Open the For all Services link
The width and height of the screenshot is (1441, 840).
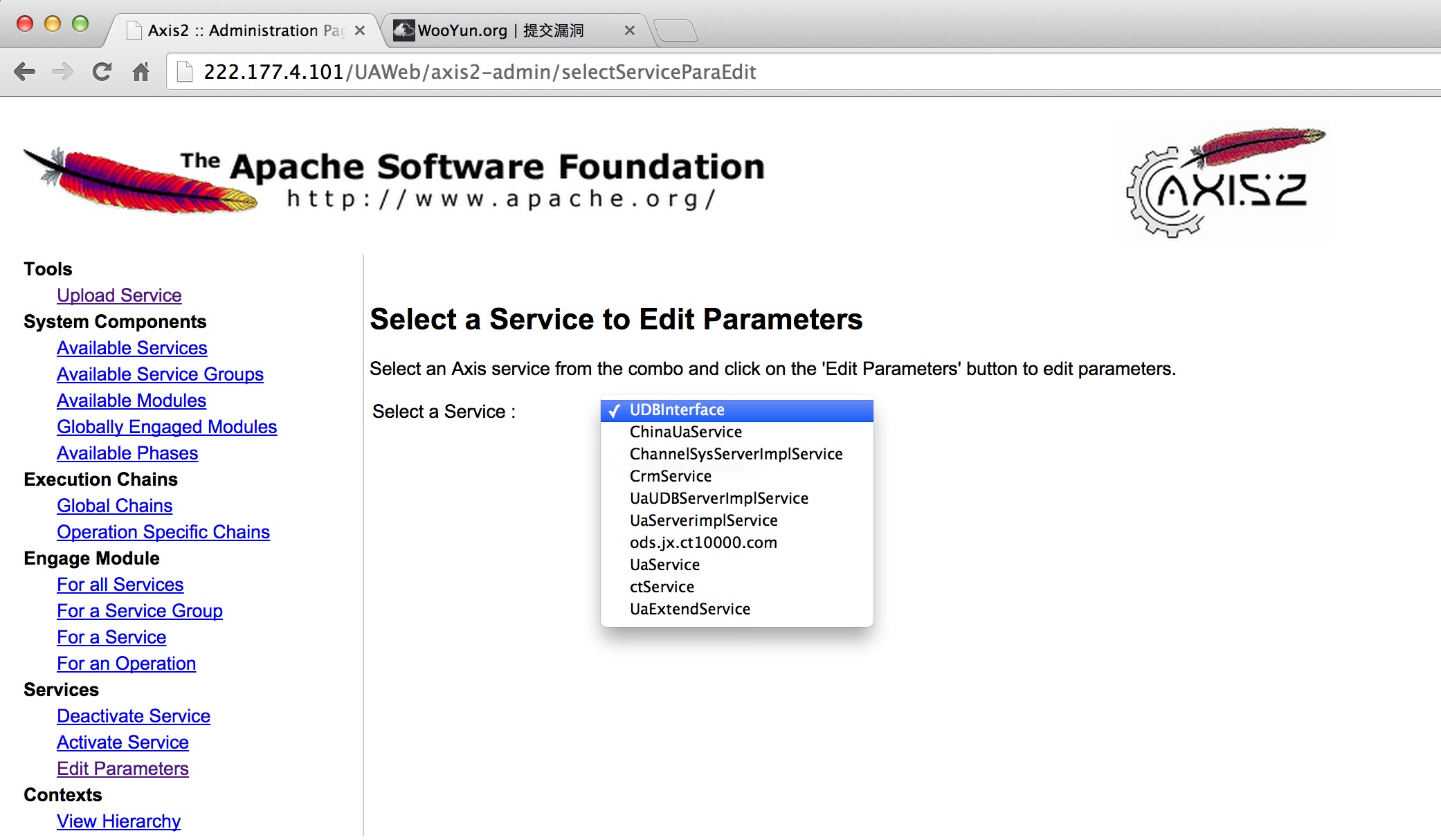point(120,585)
